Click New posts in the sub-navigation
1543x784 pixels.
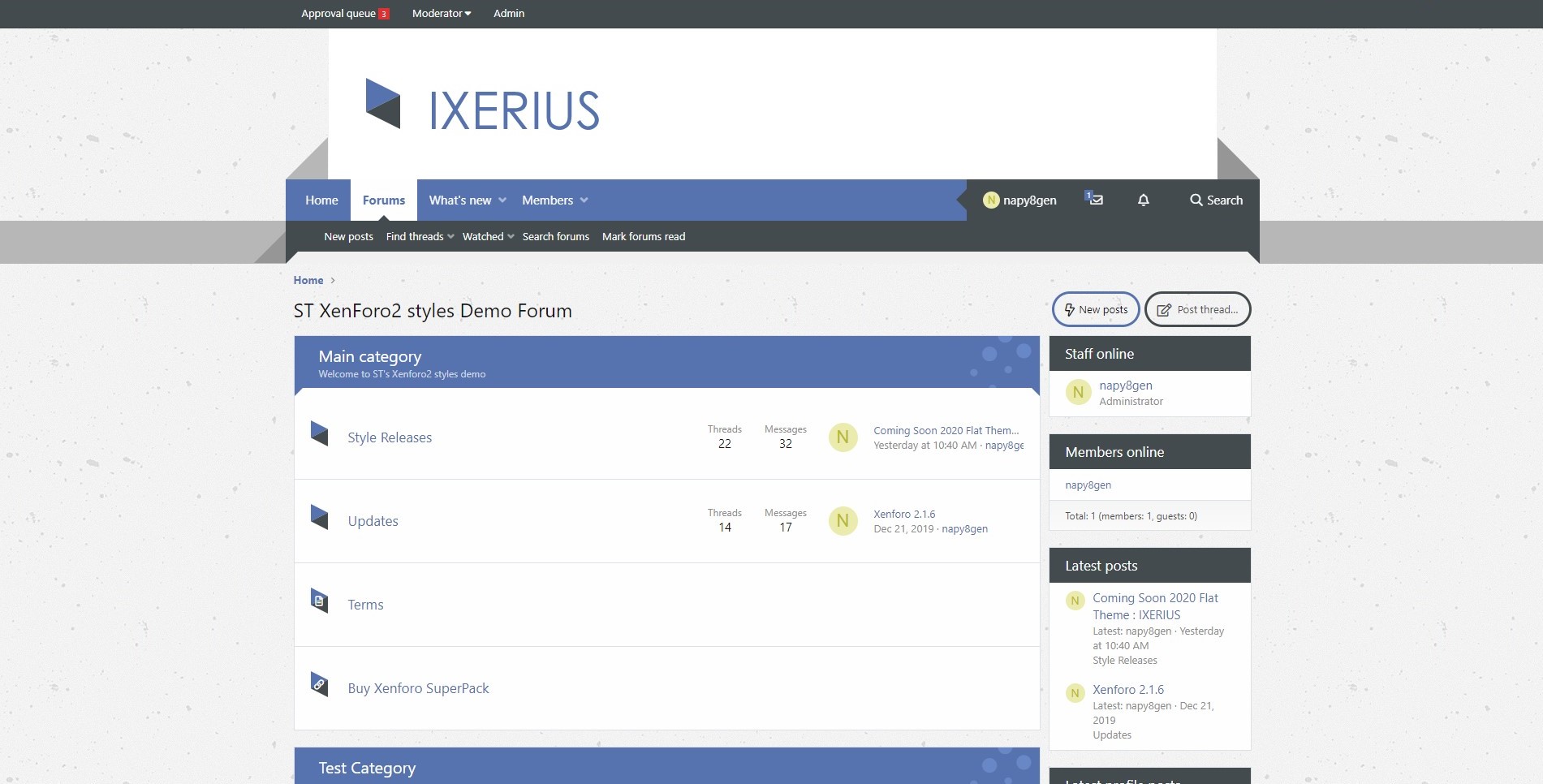pos(348,236)
